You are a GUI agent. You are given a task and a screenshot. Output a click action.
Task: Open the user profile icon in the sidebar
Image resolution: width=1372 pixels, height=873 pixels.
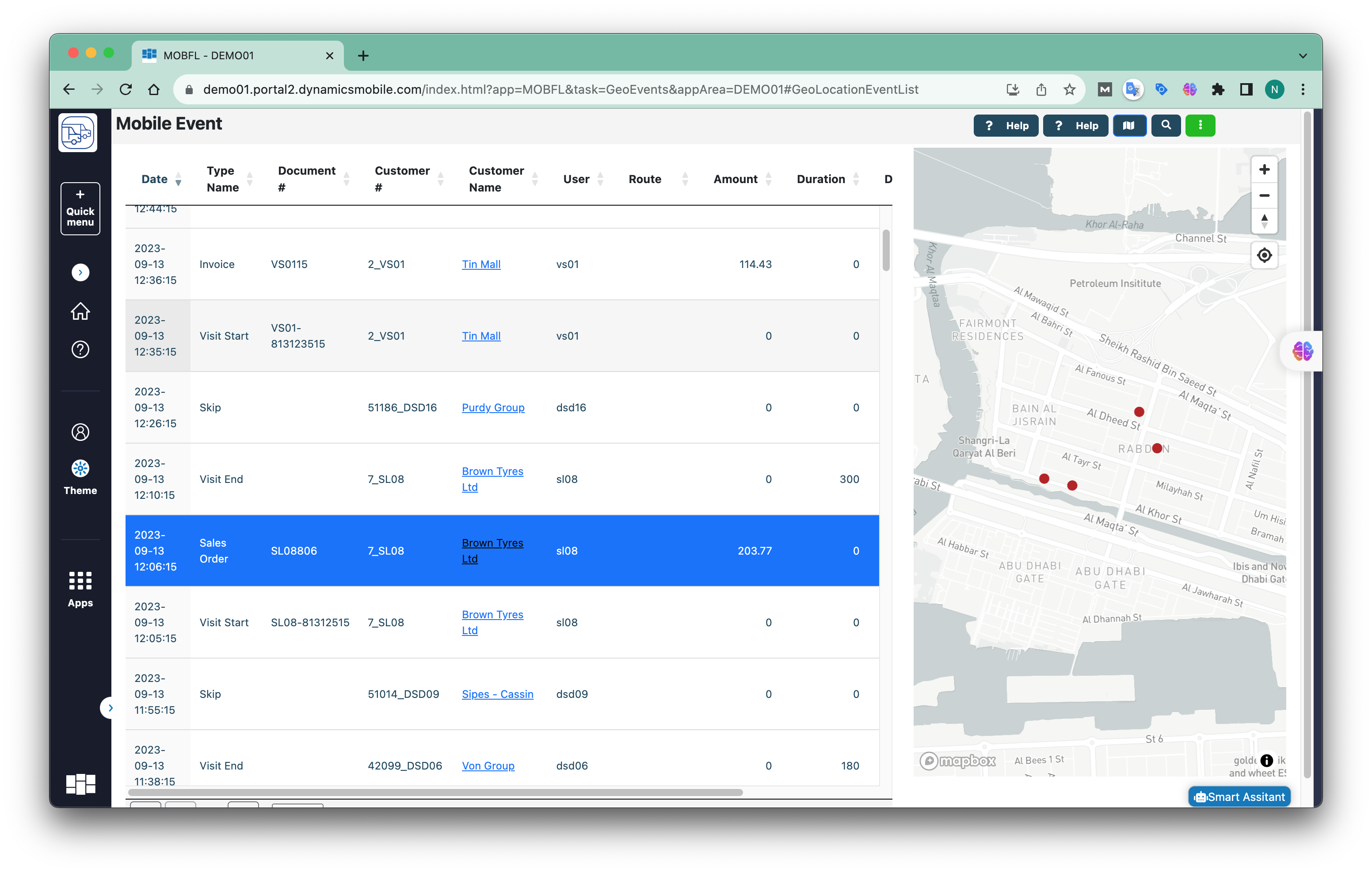80,432
